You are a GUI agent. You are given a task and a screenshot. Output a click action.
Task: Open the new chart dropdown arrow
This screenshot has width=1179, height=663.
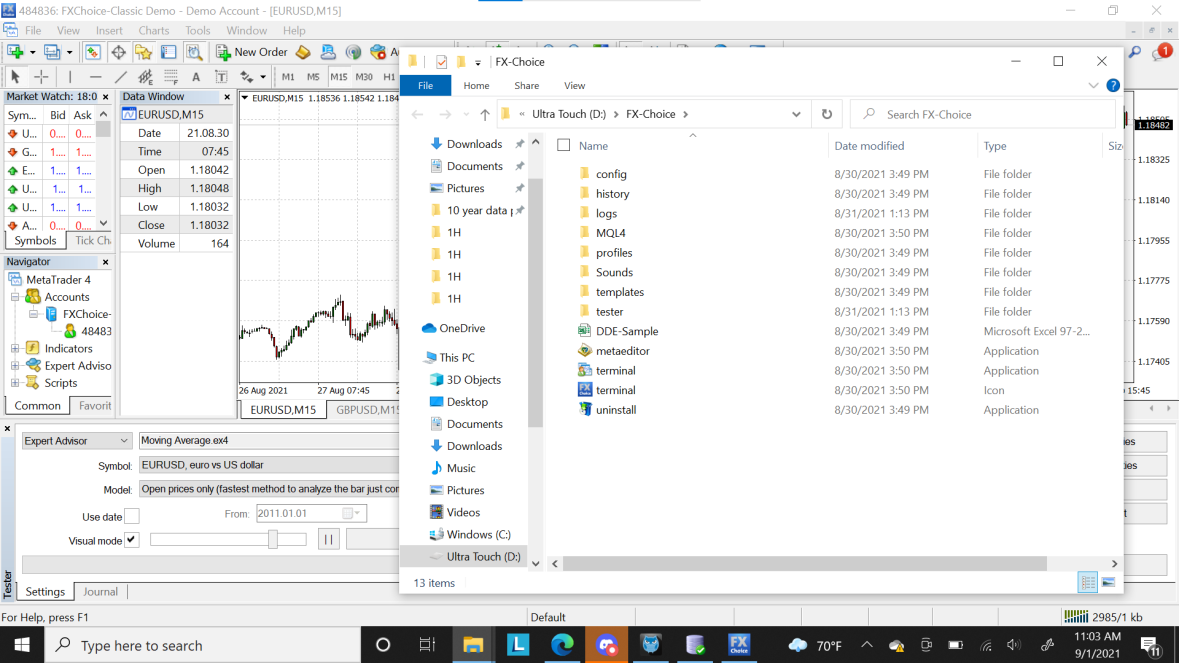tap(32, 53)
